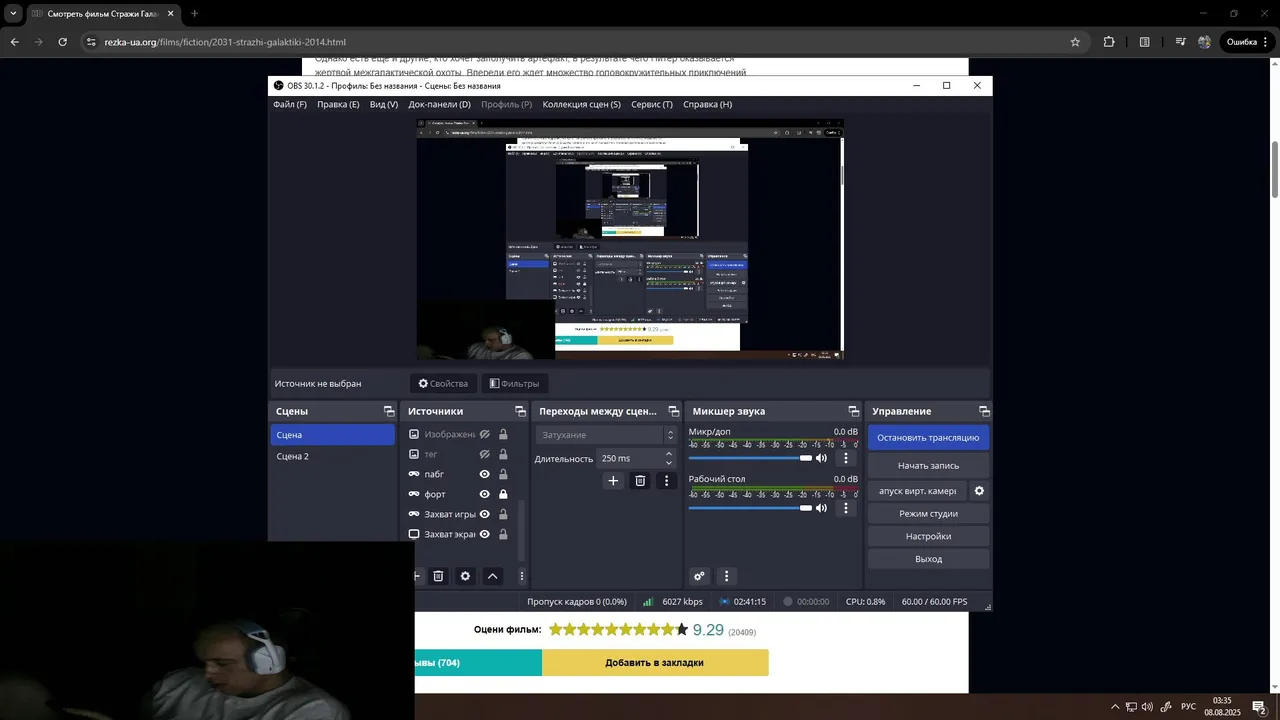Hide the пабг source
The image size is (1280, 720).
tap(484, 474)
